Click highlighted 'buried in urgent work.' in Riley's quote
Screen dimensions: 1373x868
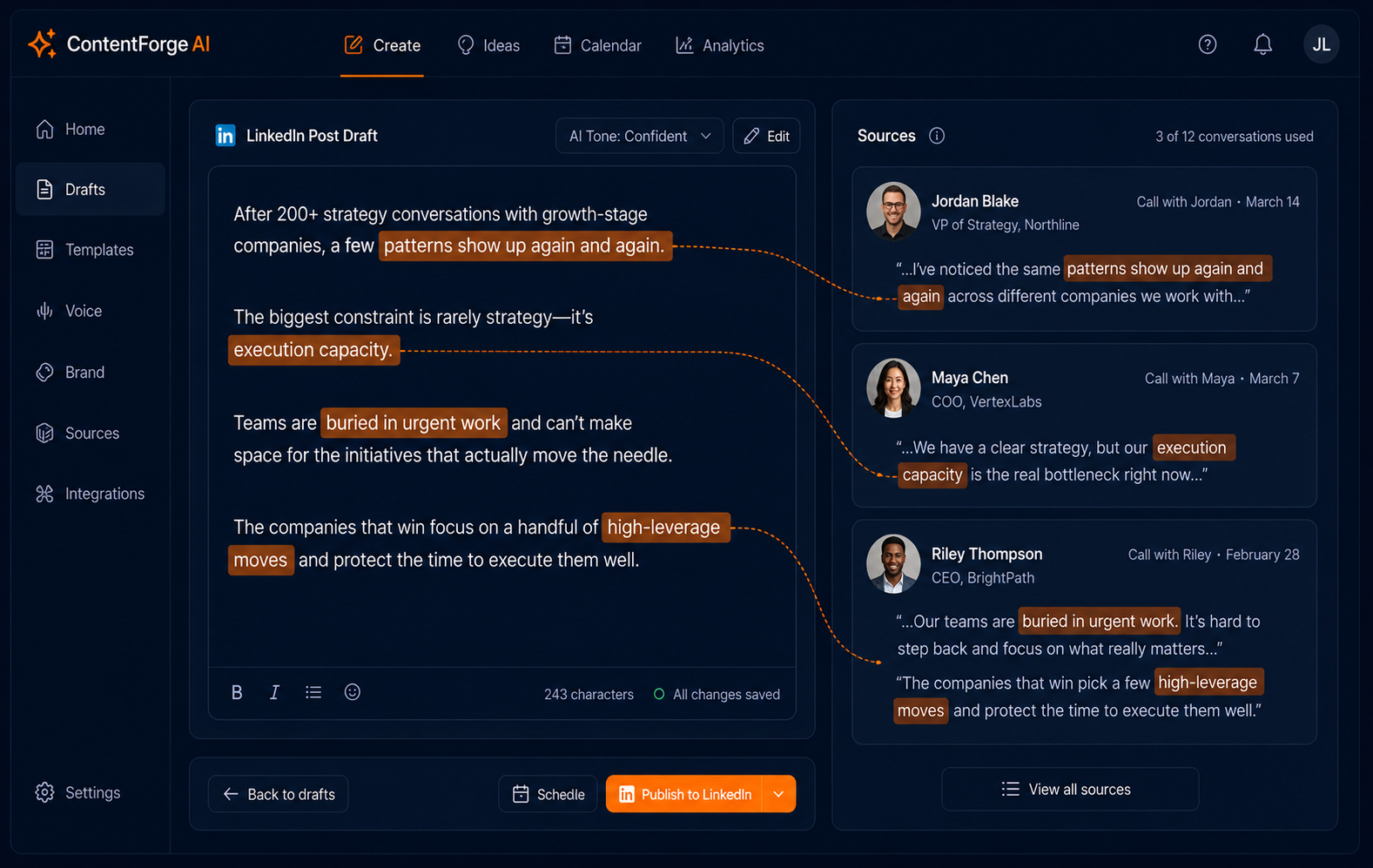coord(1100,621)
